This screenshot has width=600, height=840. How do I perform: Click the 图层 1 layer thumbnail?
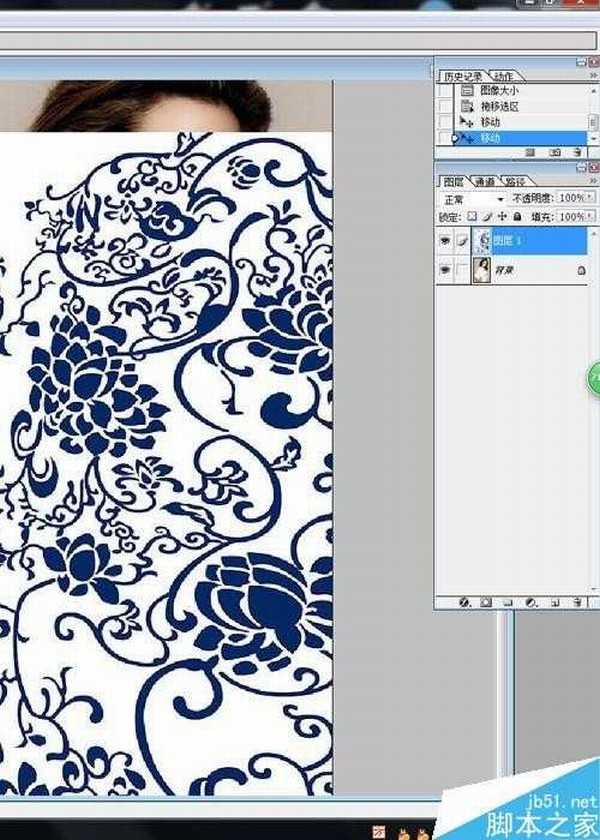(482, 241)
